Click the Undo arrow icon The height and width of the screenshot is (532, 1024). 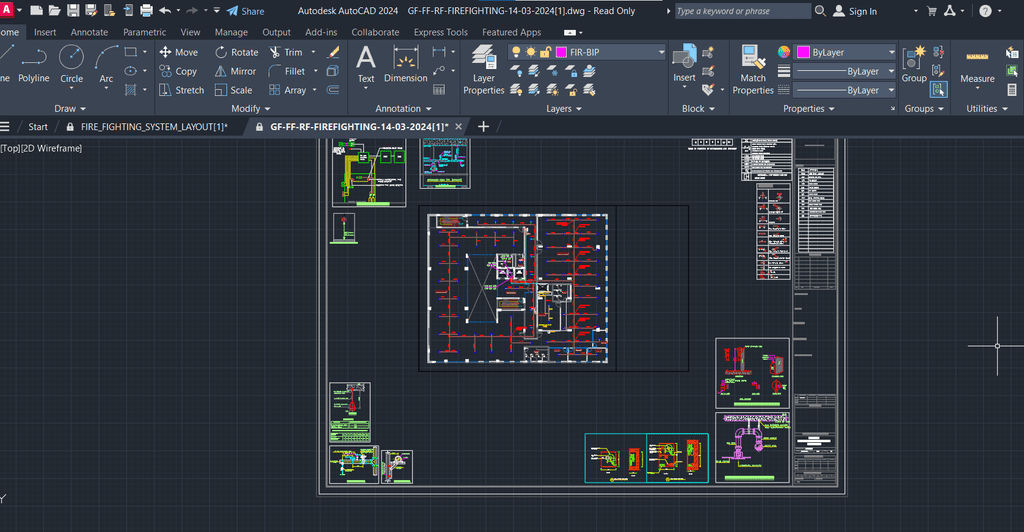165,10
